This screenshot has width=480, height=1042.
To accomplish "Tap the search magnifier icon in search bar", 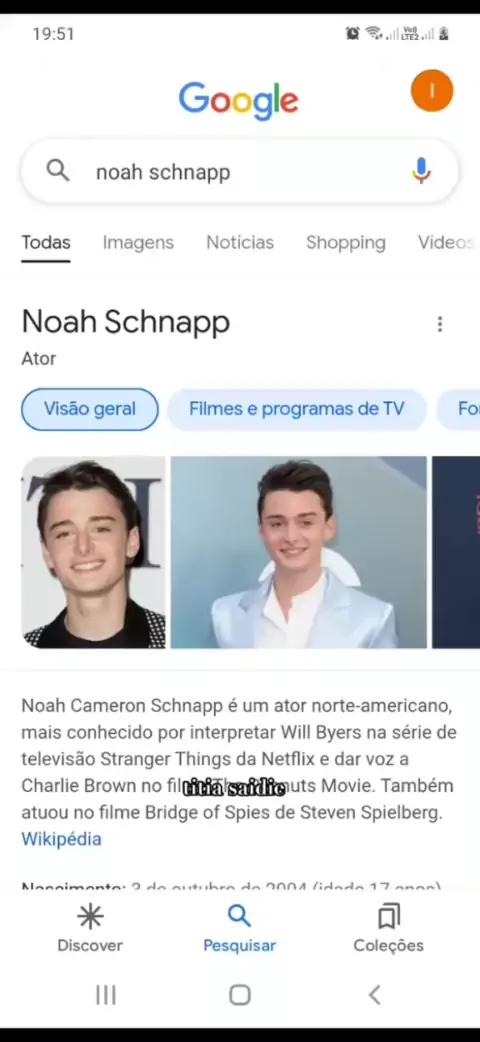I will (x=58, y=171).
